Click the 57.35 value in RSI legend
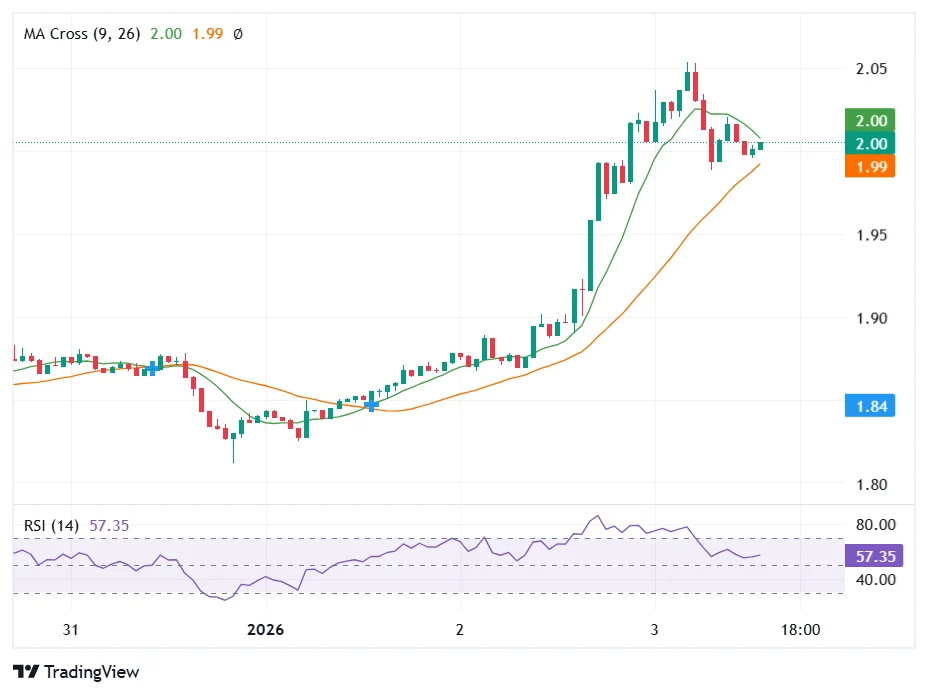928x695 pixels. [109, 525]
